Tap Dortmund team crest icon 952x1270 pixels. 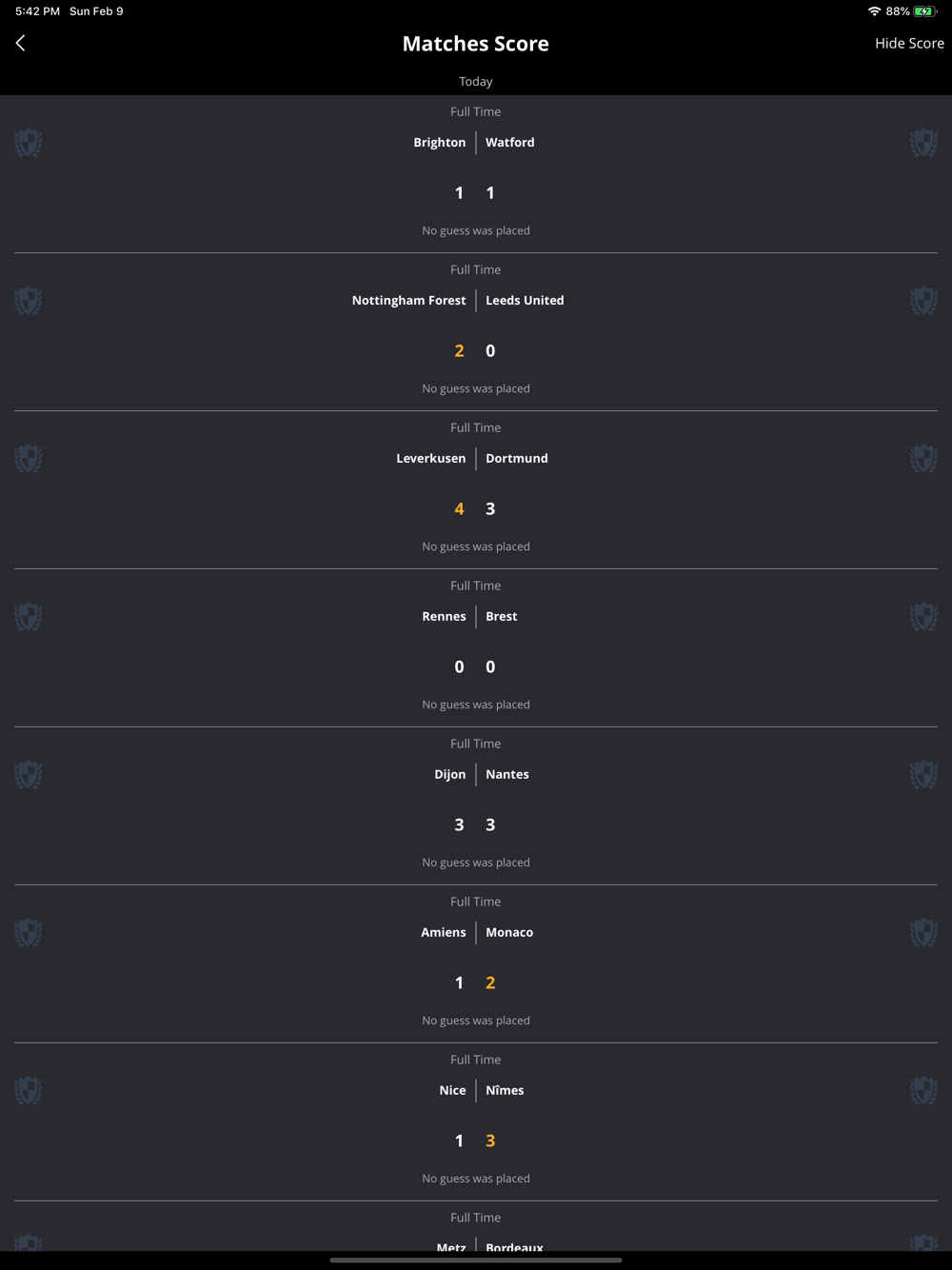923,459
